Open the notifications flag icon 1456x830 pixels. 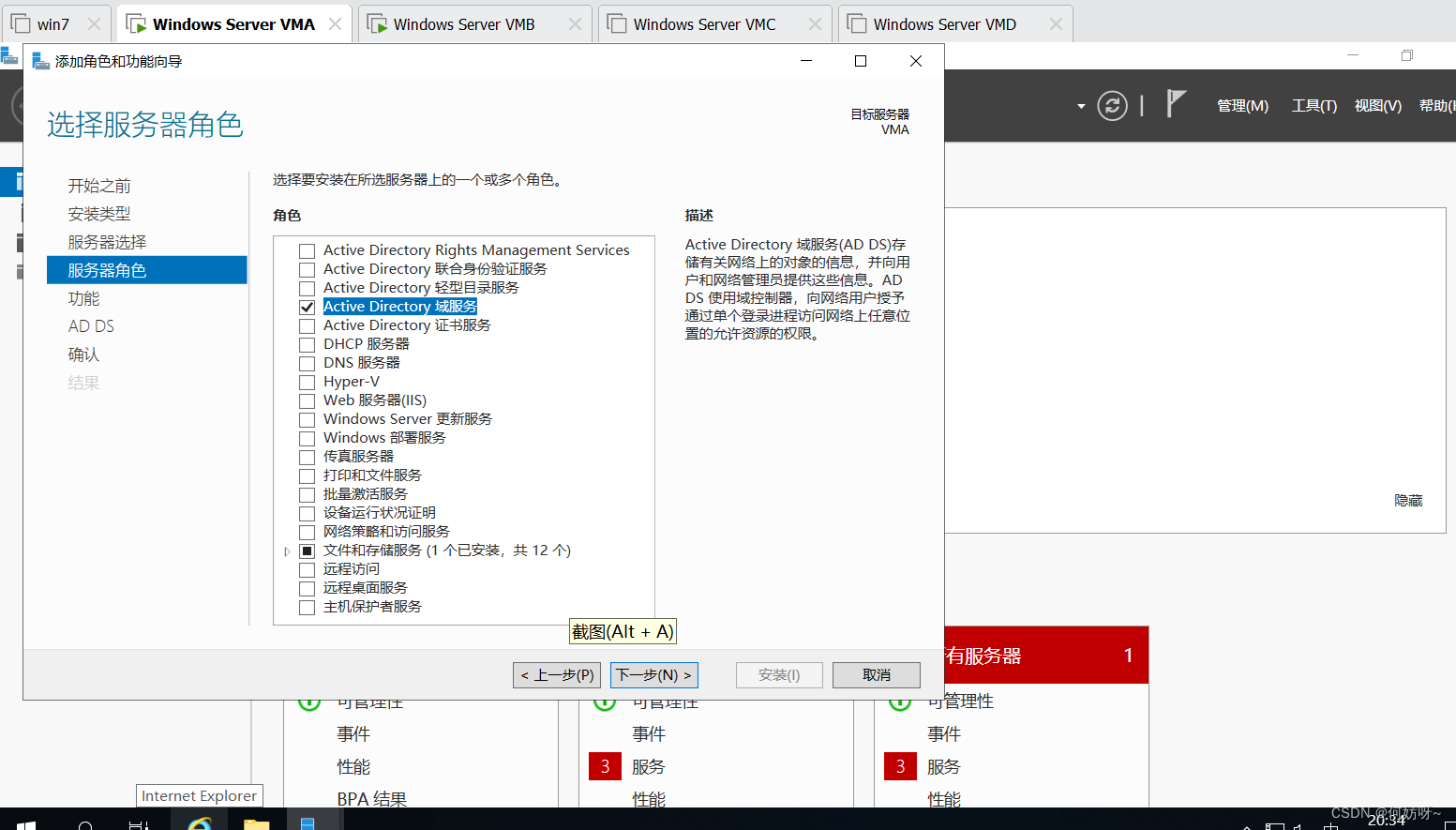pos(1176,104)
